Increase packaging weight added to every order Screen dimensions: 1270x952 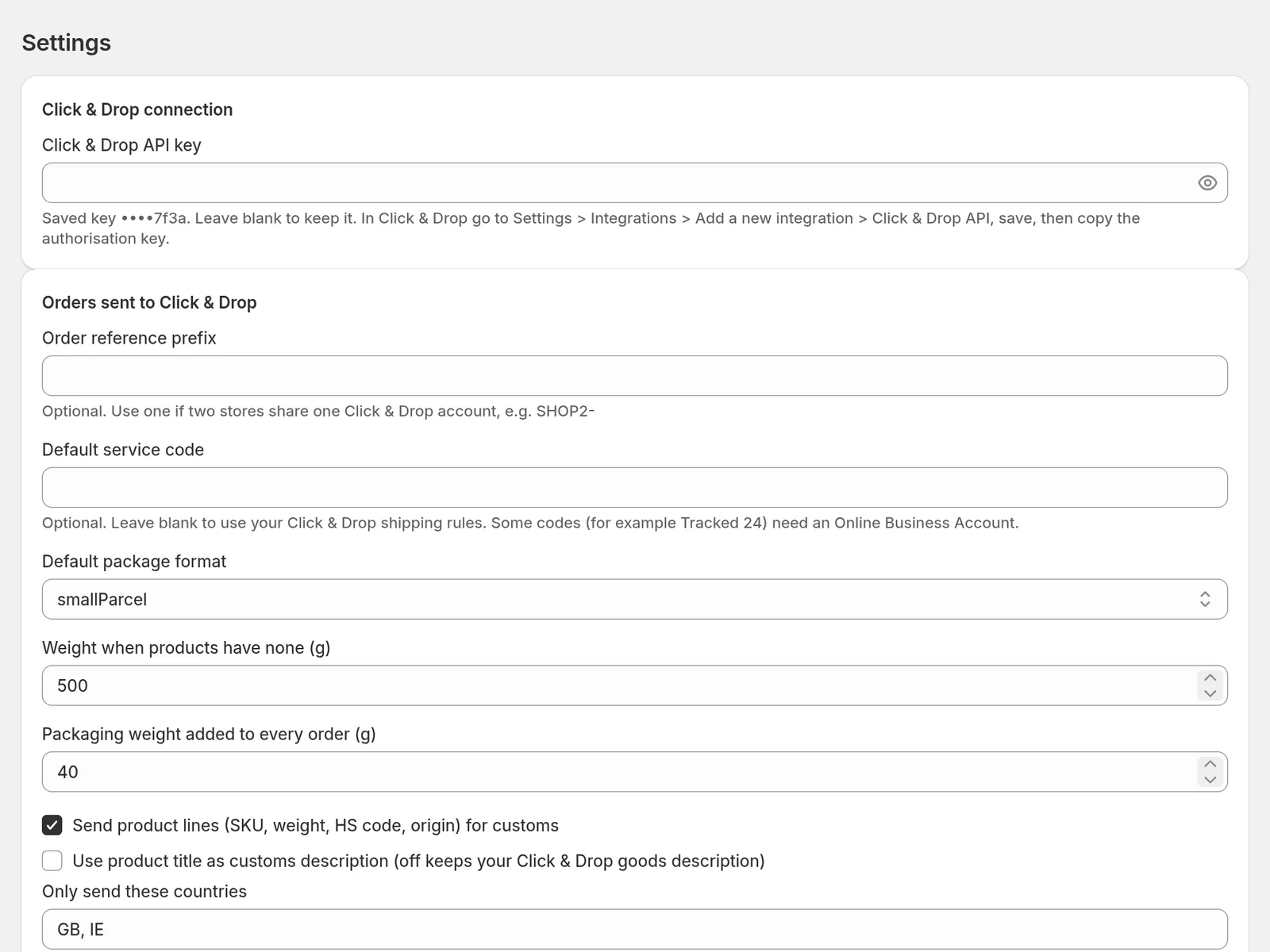(1210, 765)
